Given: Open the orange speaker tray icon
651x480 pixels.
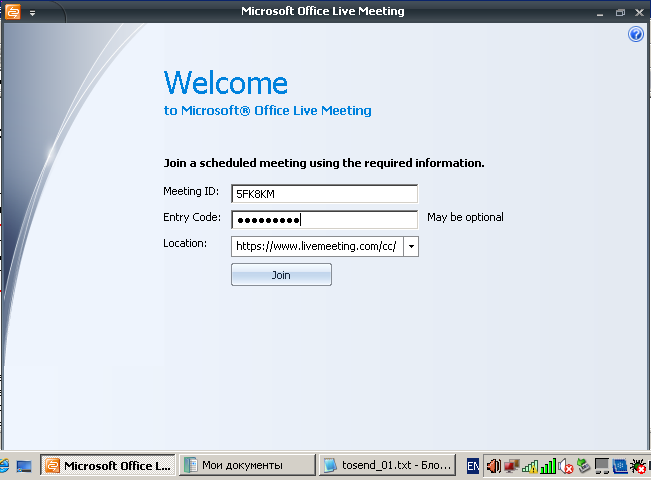Looking at the screenshot, I should click(494, 466).
